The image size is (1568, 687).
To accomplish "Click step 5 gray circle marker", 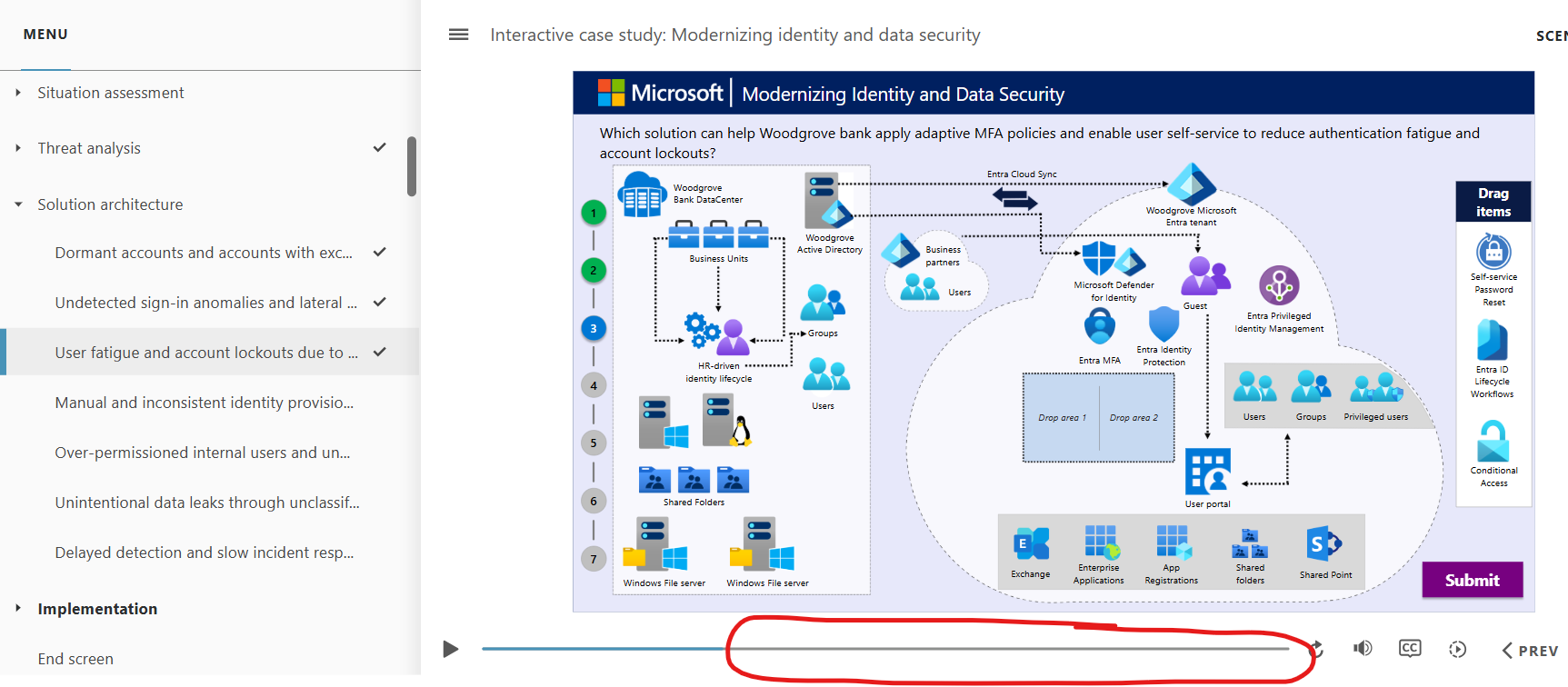I will pyautogui.click(x=594, y=443).
